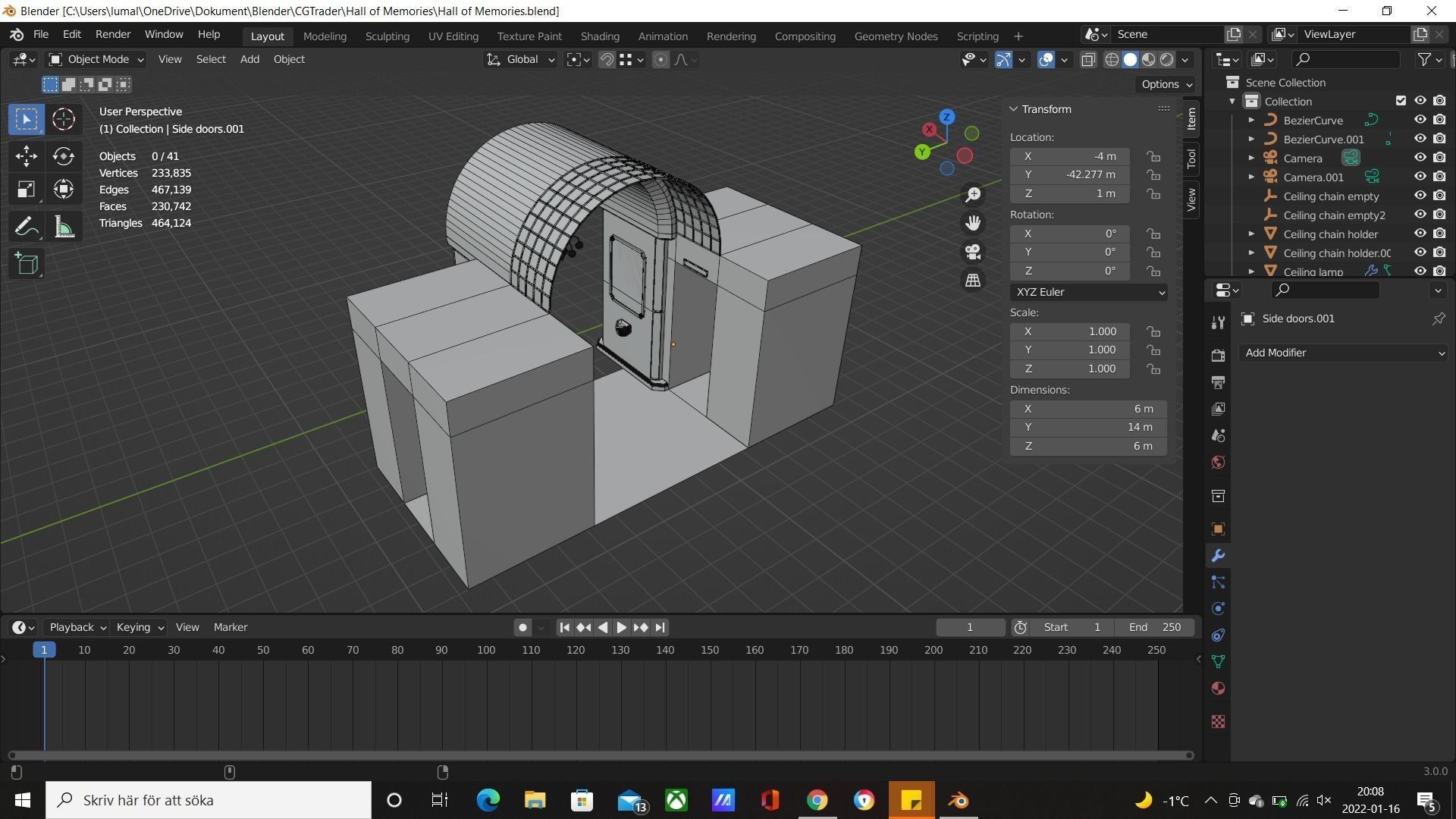Toggle camera view icon in viewport

pyautogui.click(x=973, y=252)
